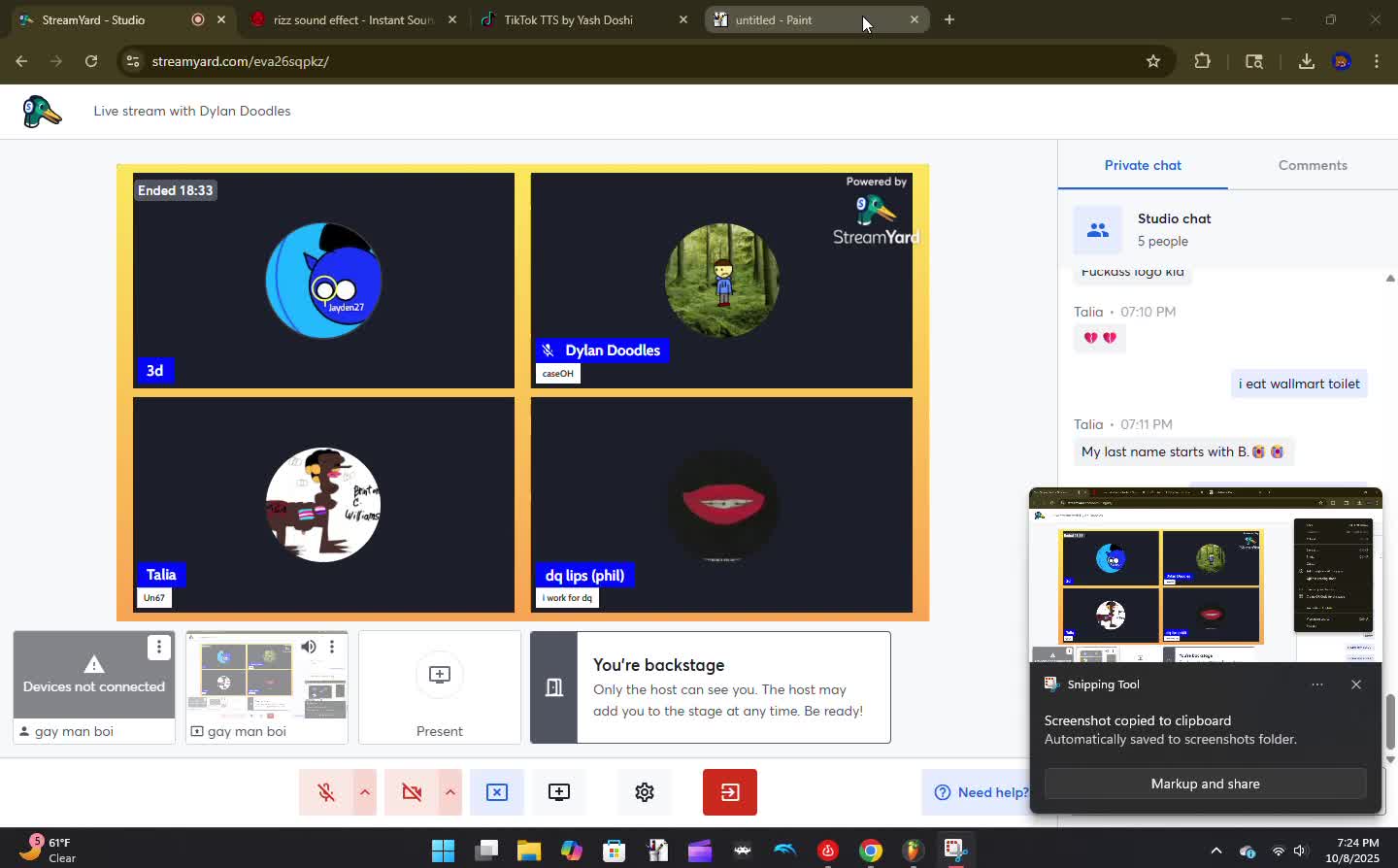Close the TikTok TTS tab

tap(682, 19)
